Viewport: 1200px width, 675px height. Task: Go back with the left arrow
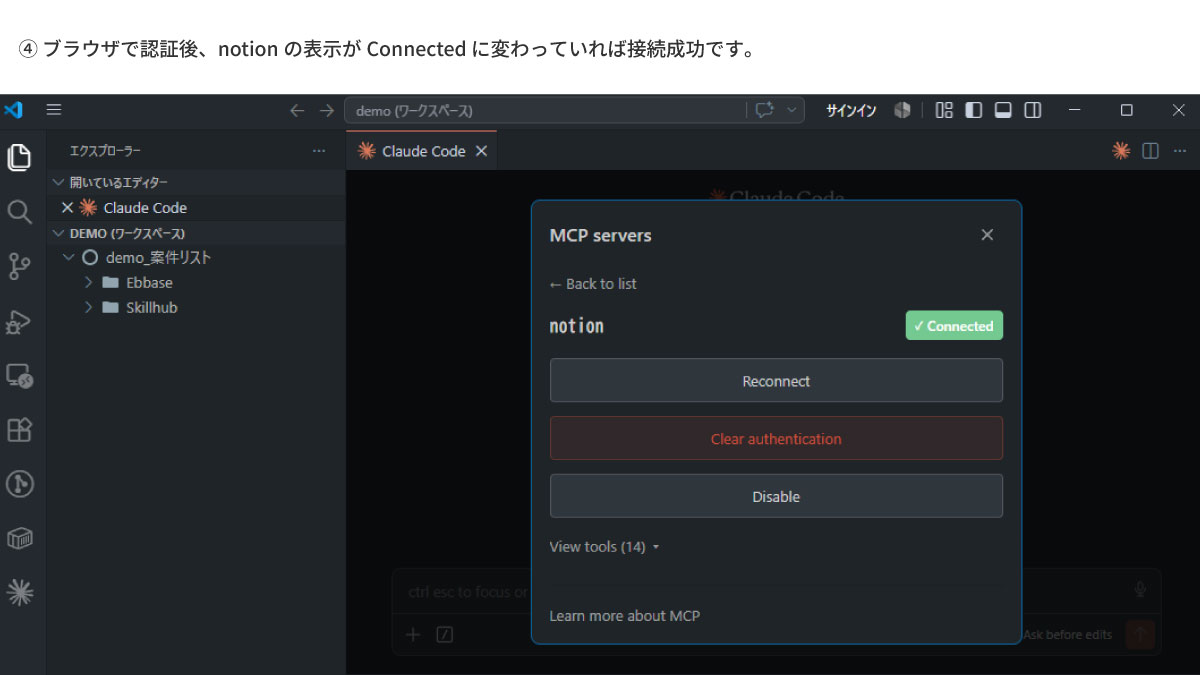297,111
